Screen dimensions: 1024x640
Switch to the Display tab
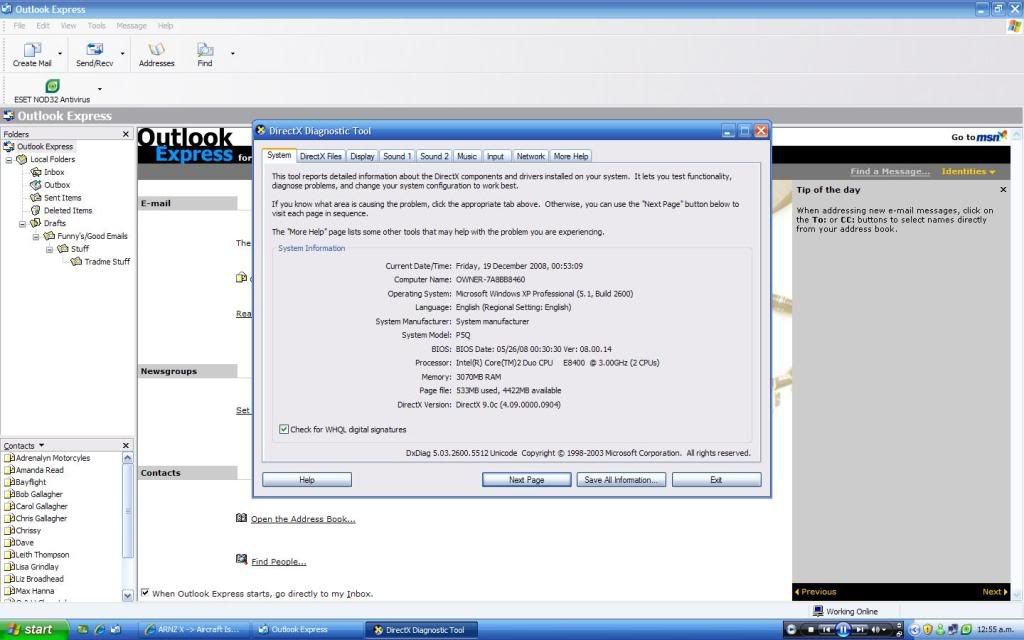coord(362,156)
